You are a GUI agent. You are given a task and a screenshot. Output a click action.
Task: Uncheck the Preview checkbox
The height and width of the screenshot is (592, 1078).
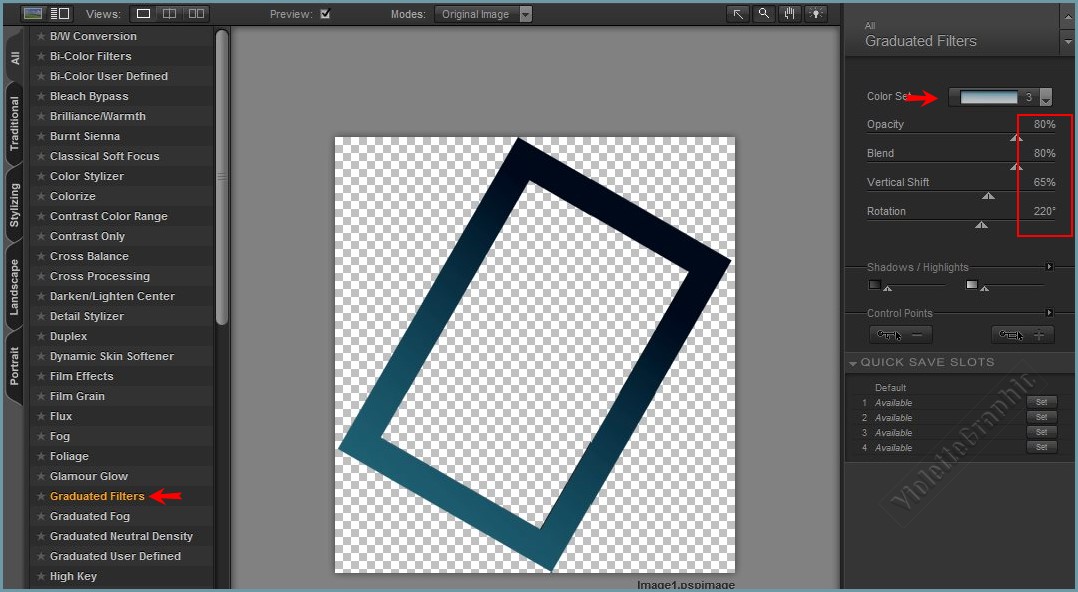pos(325,14)
